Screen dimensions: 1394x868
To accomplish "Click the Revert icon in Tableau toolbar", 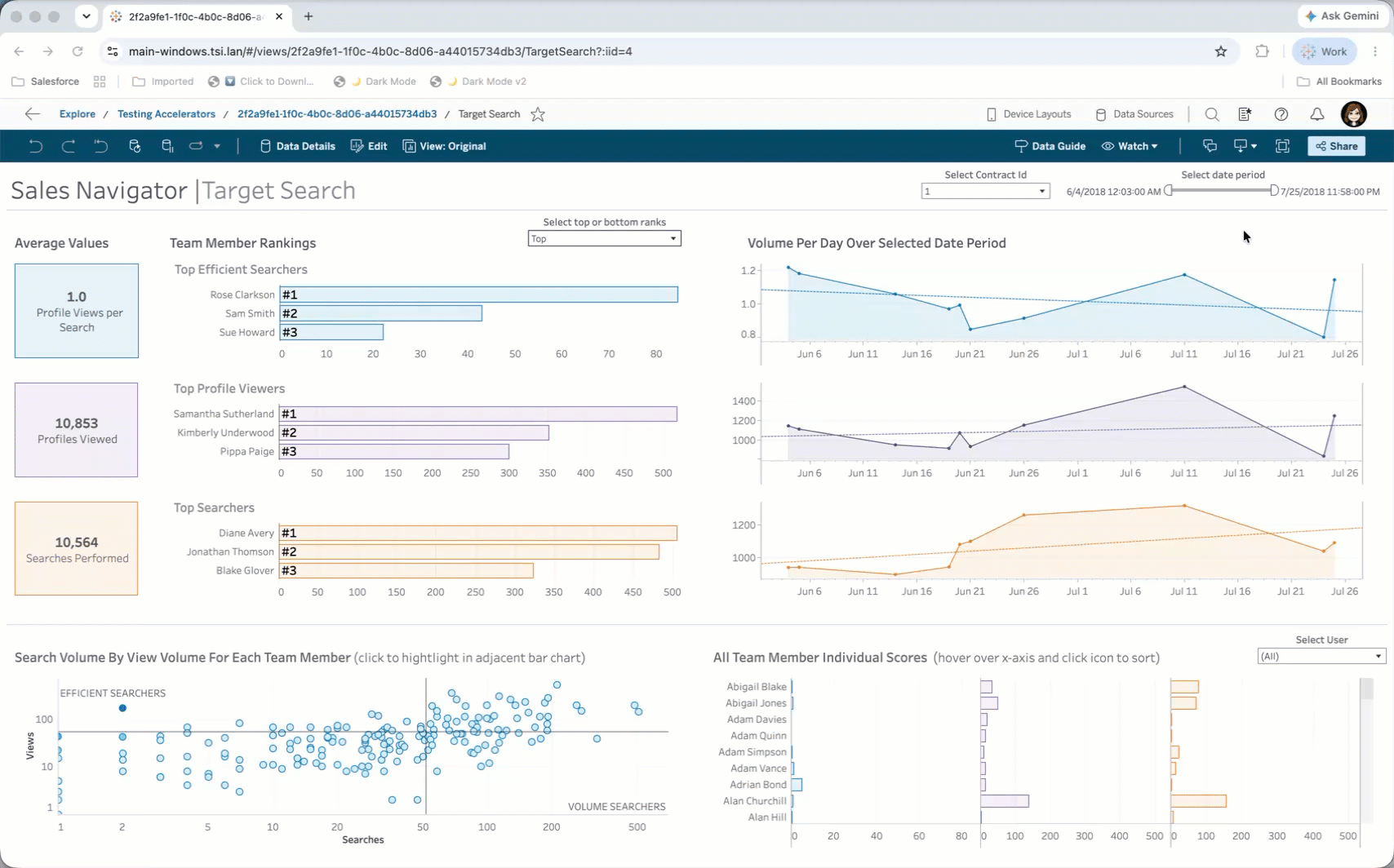I will click(100, 146).
